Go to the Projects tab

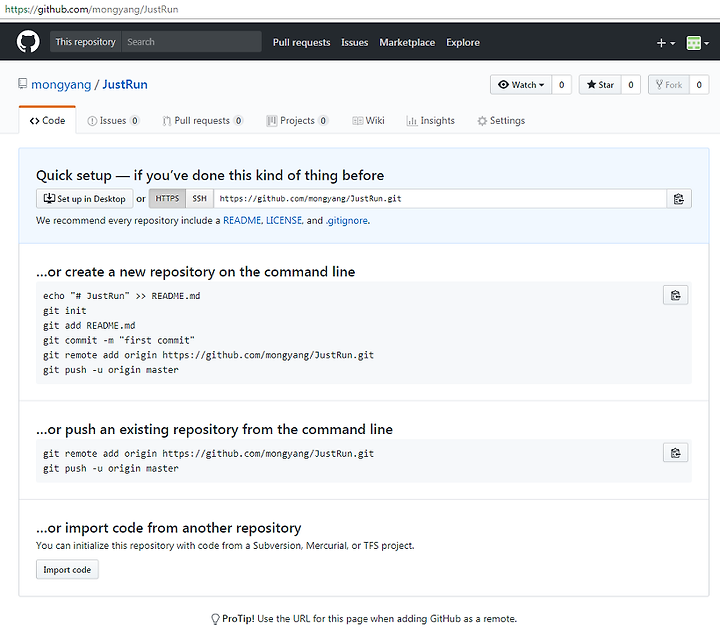(297, 121)
